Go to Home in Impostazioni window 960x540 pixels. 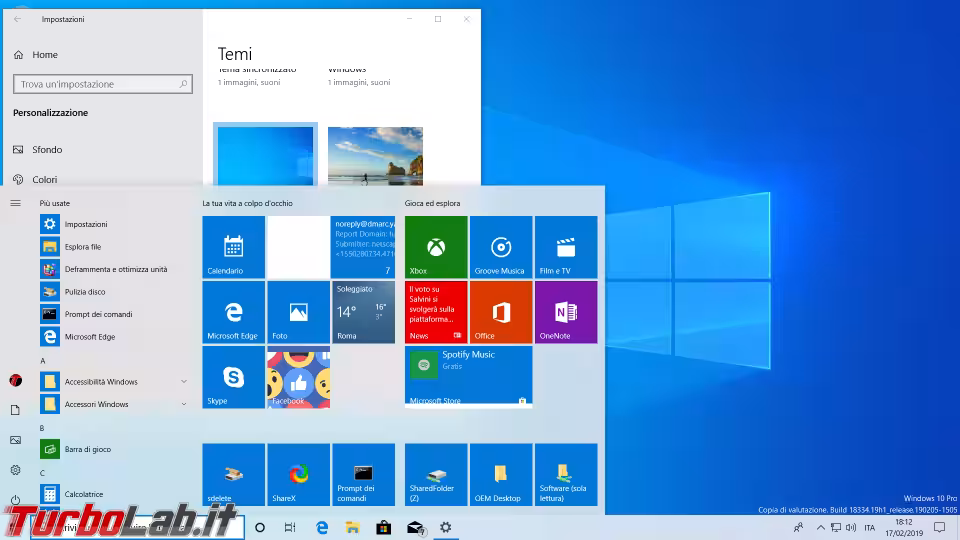point(37,54)
